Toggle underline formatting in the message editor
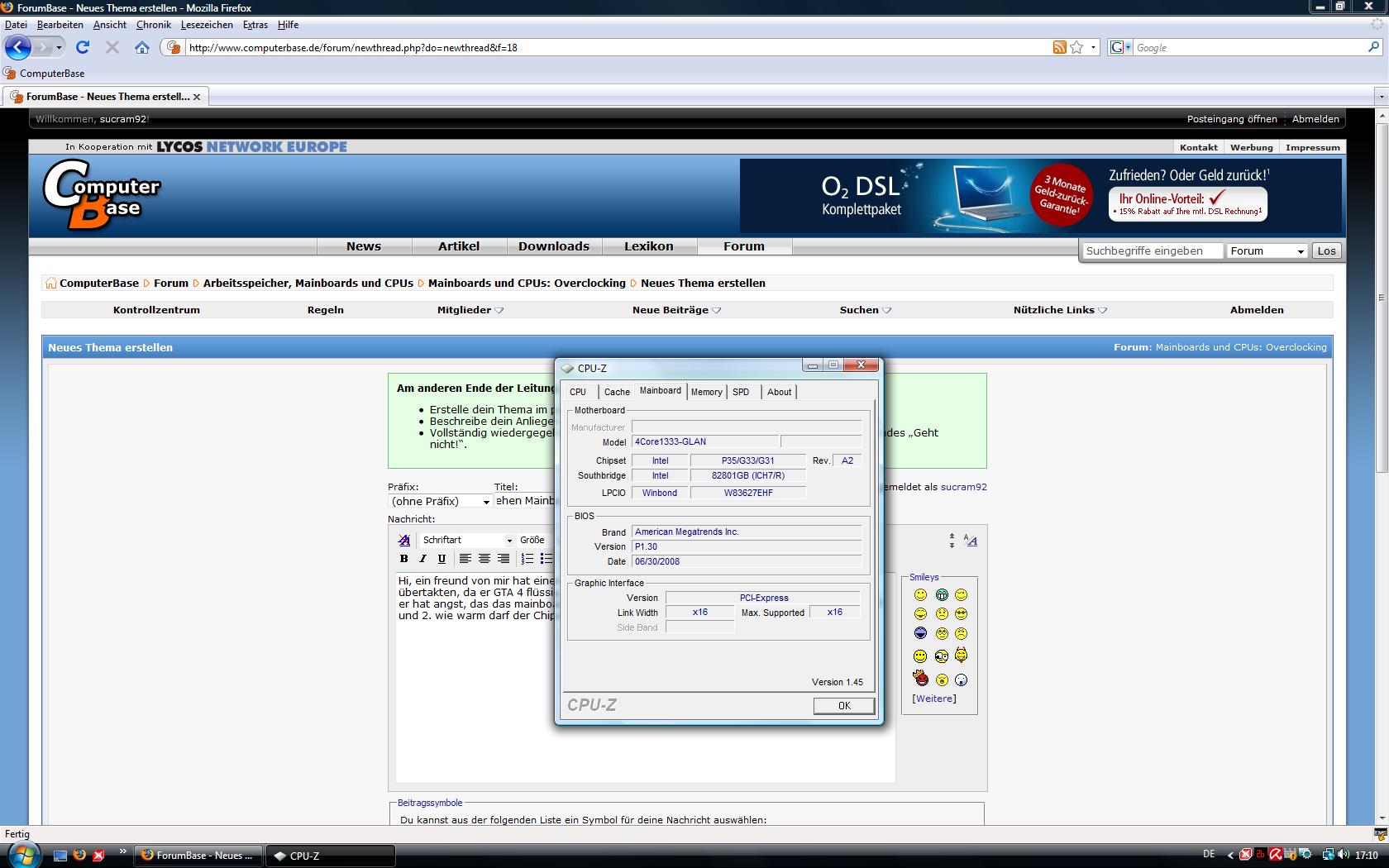 442,559
